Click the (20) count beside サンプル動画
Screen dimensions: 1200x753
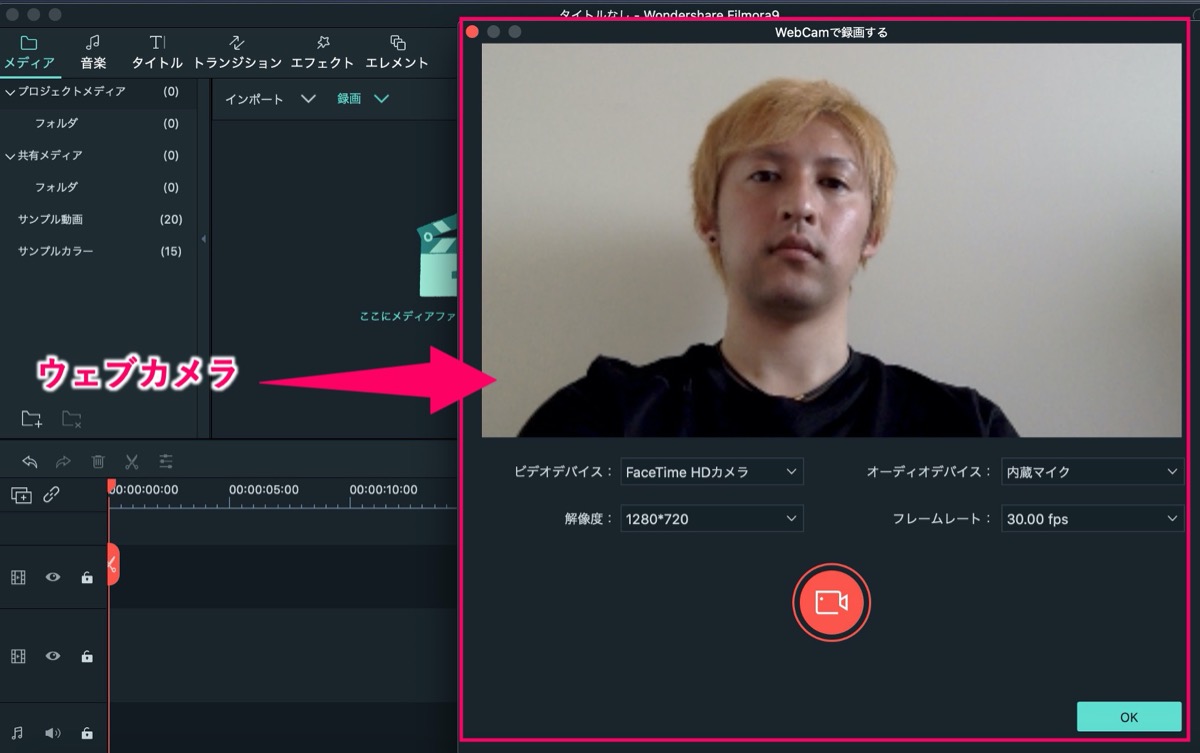tap(171, 220)
